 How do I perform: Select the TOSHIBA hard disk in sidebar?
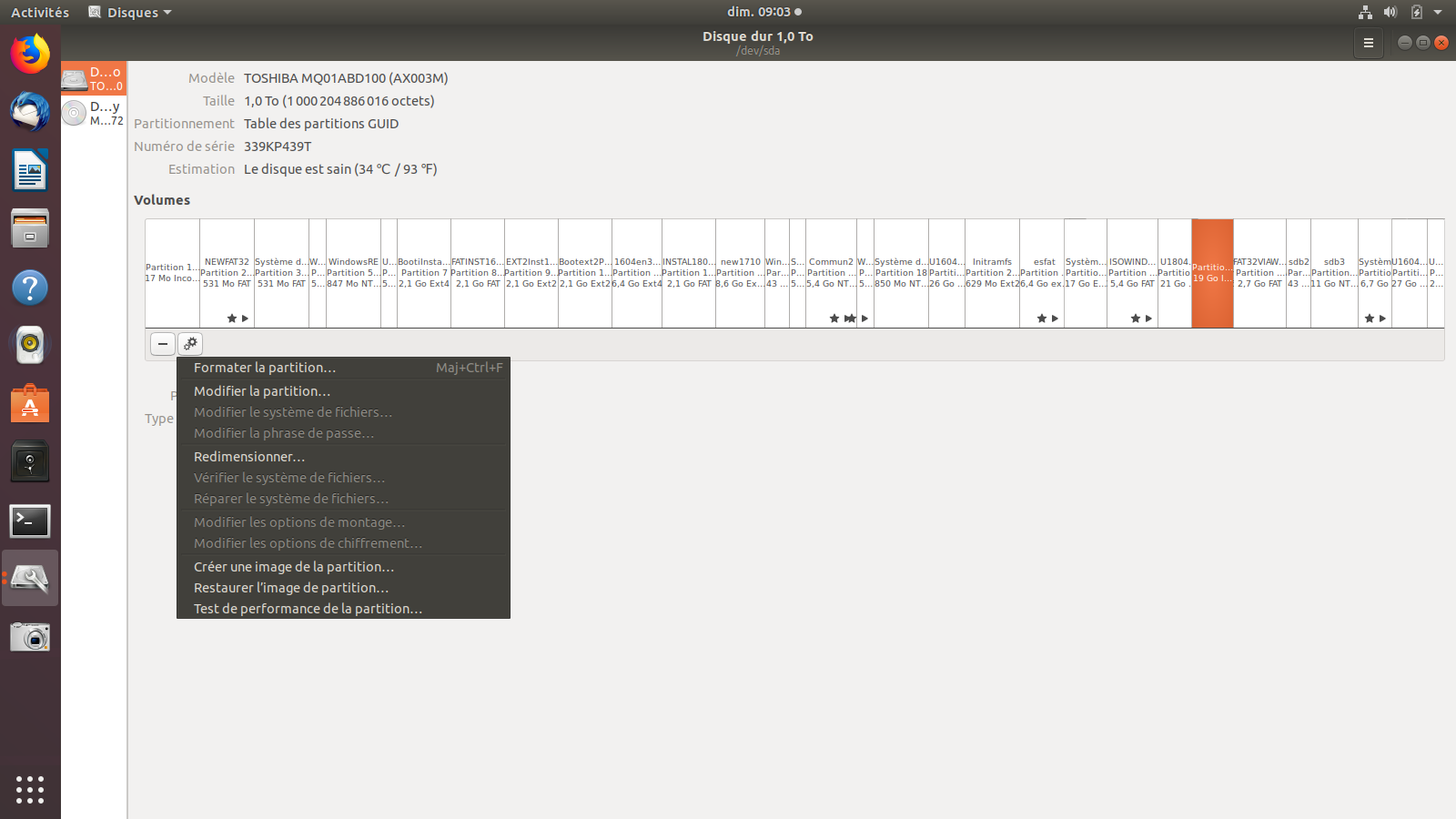pyautogui.click(x=94, y=78)
